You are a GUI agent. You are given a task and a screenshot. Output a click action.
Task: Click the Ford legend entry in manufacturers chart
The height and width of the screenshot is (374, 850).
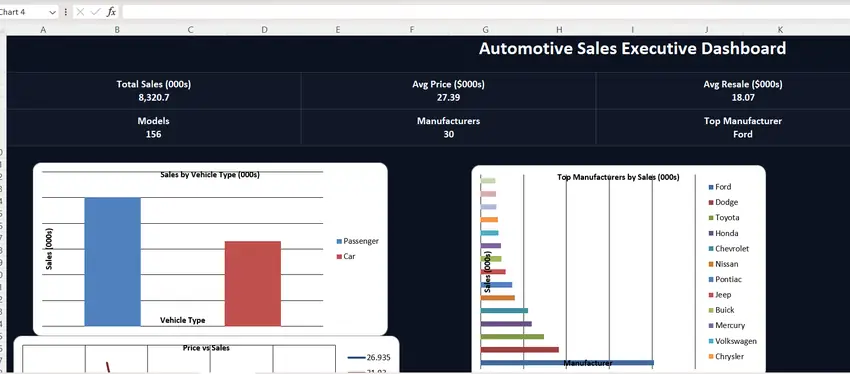[x=720, y=187]
